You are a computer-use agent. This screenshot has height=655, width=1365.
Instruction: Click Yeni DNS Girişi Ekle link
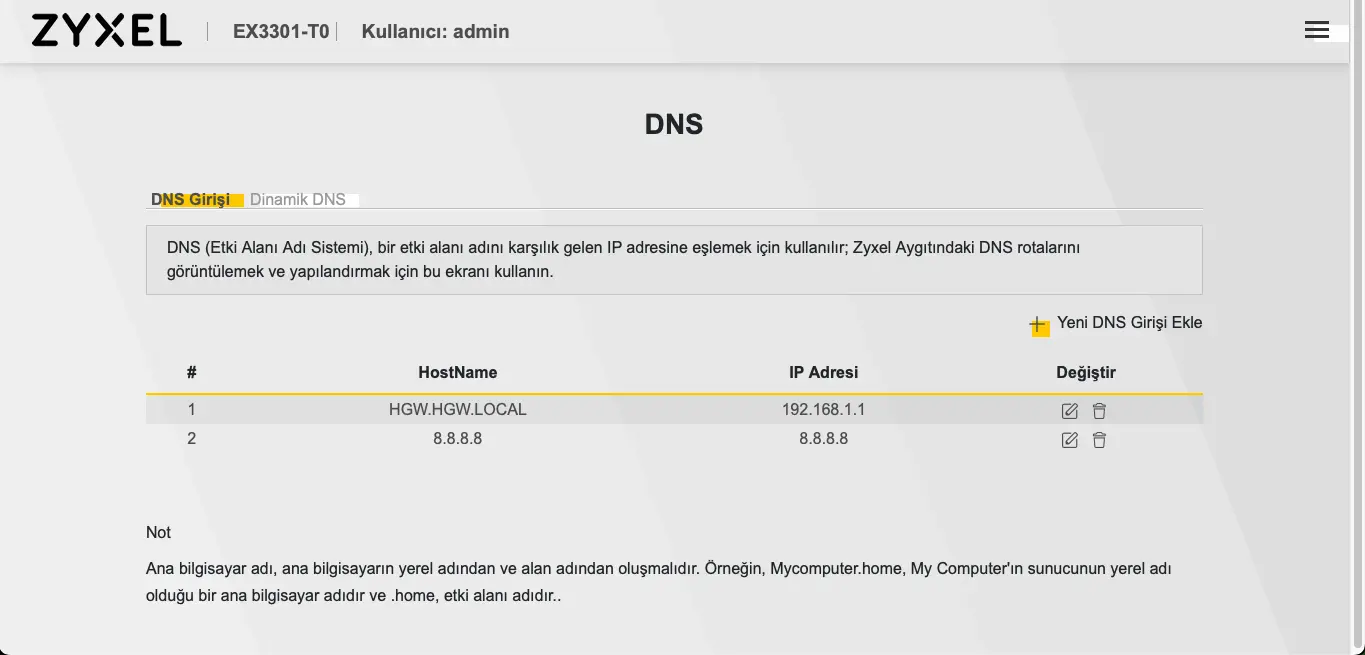(1129, 322)
